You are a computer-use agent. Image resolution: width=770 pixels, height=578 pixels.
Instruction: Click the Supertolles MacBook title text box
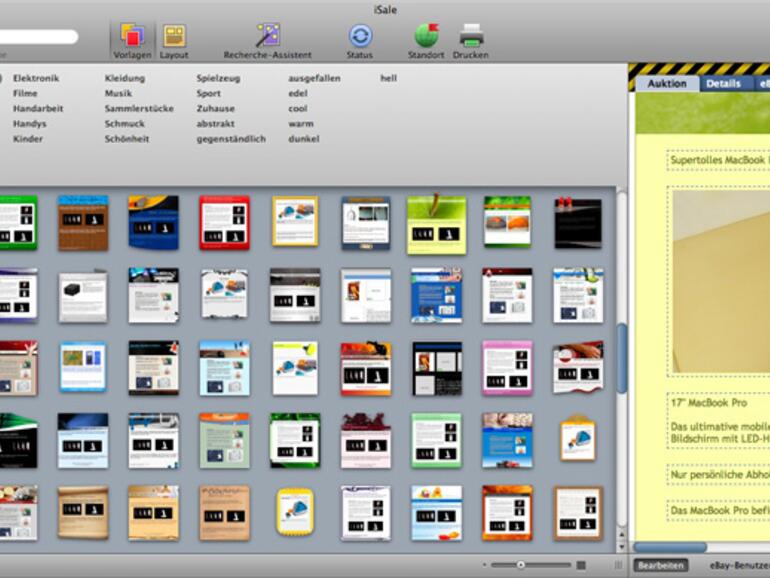pos(717,160)
